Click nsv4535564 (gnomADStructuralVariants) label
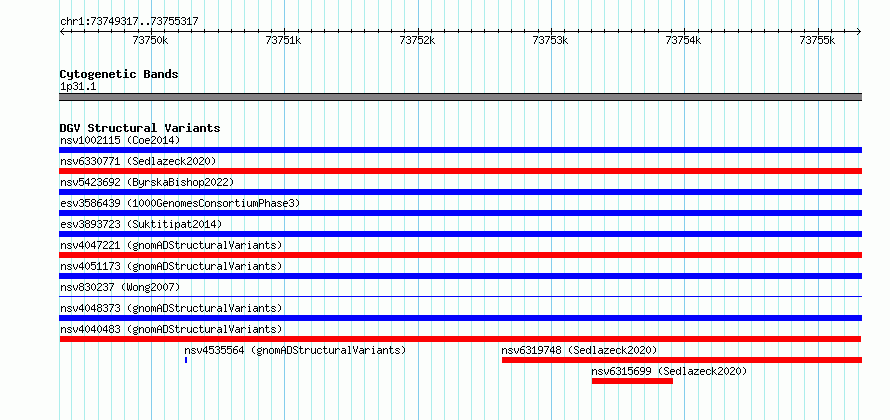Viewport: 890px width, 420px height. 295,350
